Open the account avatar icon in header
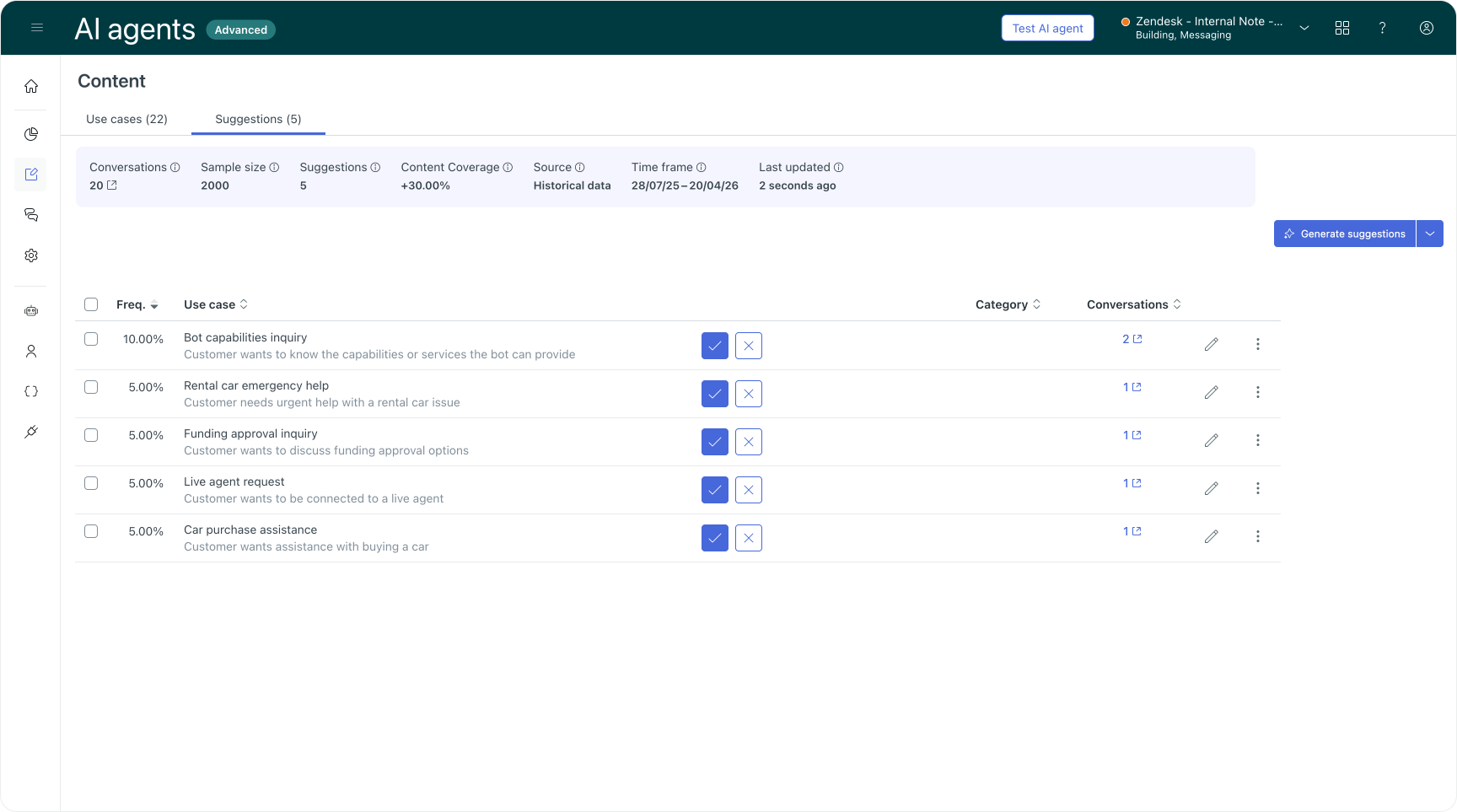This screenshot has width=1457, height=812. coord(1427,28)
